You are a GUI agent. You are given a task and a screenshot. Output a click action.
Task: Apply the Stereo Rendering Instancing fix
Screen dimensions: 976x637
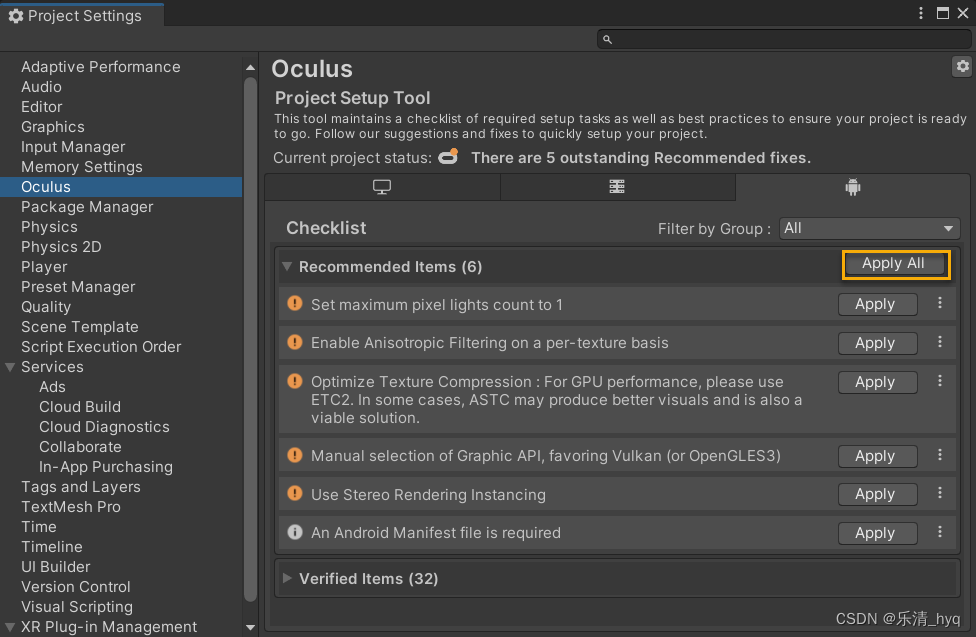(x=877, y=494)
